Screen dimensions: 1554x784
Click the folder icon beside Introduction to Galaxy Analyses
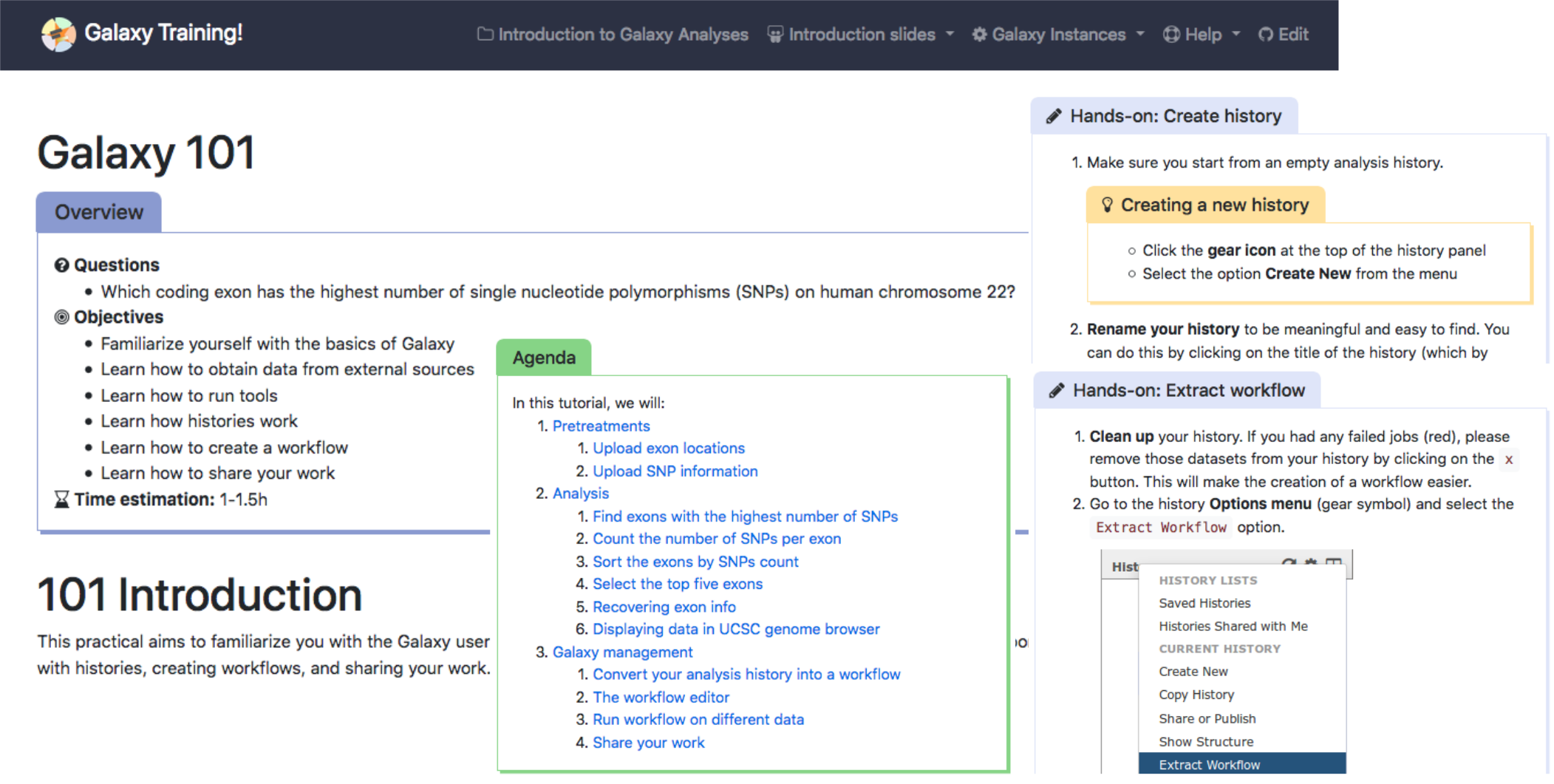pos(485,34)
